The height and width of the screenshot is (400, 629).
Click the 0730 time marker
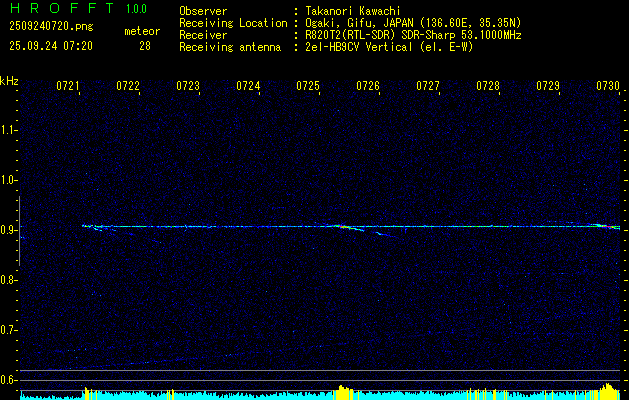click(608, 86)
